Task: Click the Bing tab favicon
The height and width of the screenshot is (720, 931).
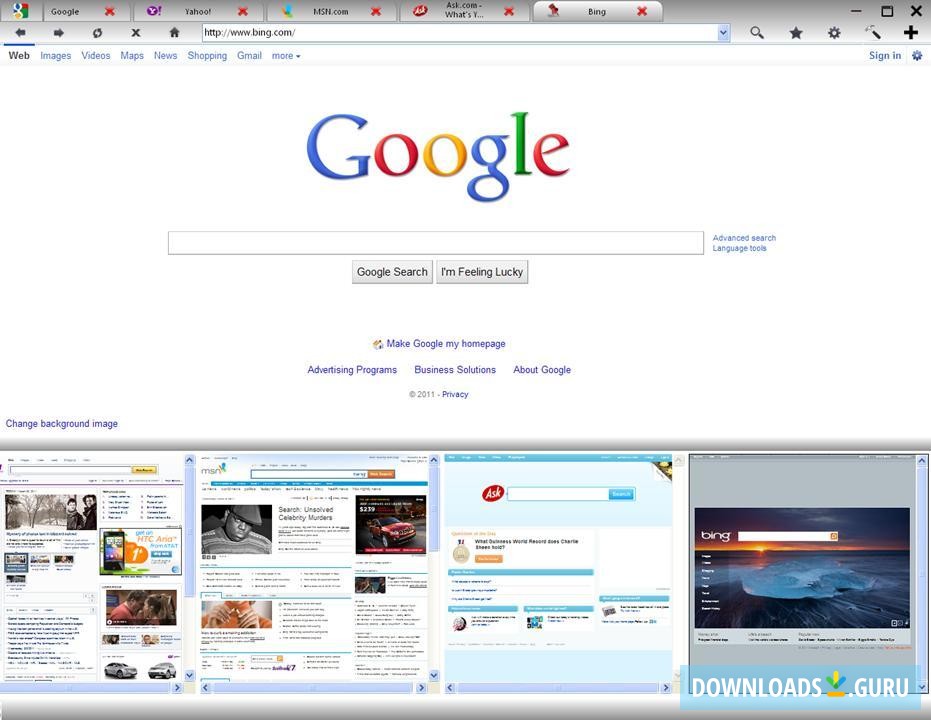Action: (553, 10)
